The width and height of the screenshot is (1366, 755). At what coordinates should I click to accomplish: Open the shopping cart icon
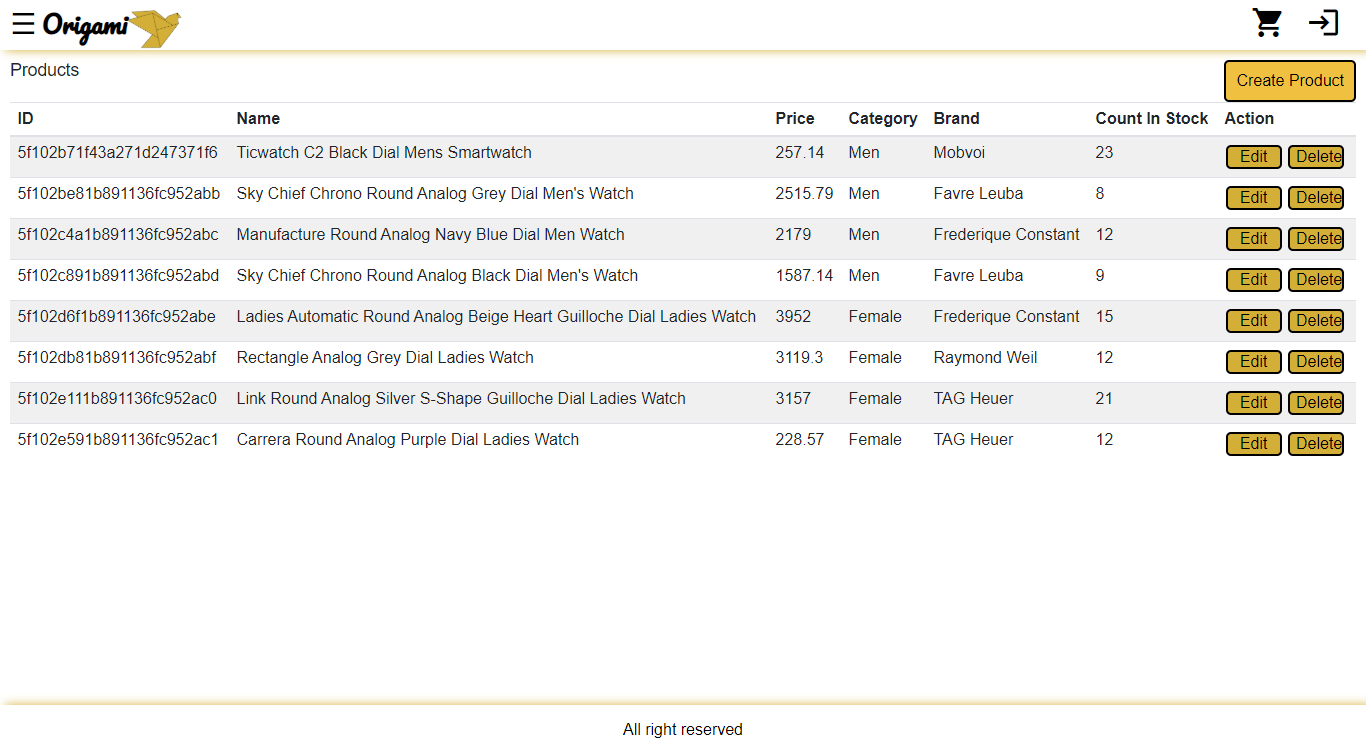[x=1267, y=23]
